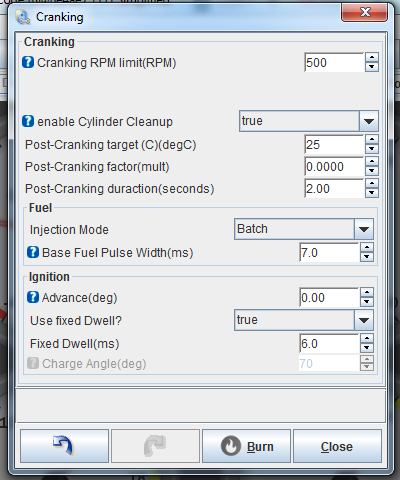The height and width of the screenshot is (480, 400).
Task: Increase Post-Cranking duraction value
Action: pyautogui.click(x=372, y=184)
